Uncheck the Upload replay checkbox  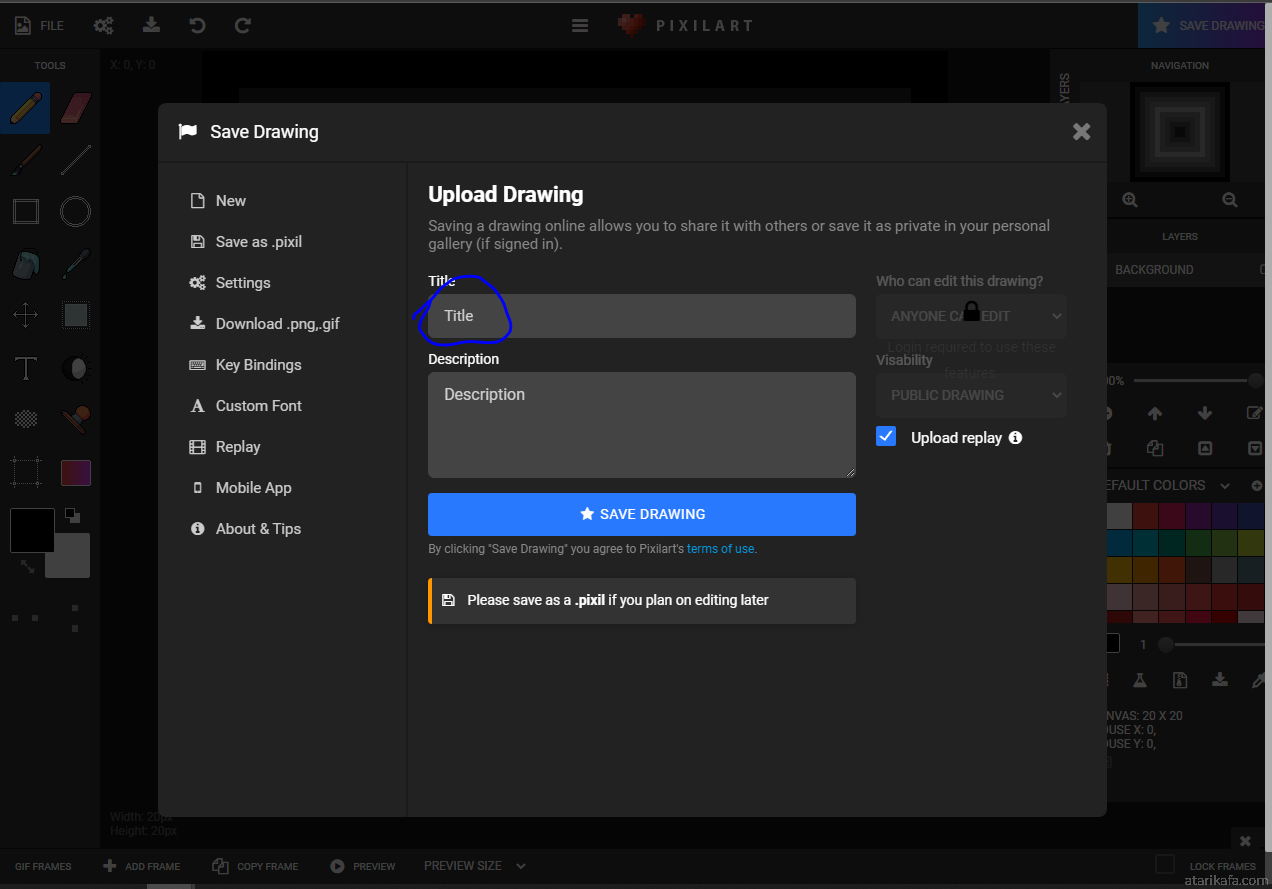(x=886, y=436)
